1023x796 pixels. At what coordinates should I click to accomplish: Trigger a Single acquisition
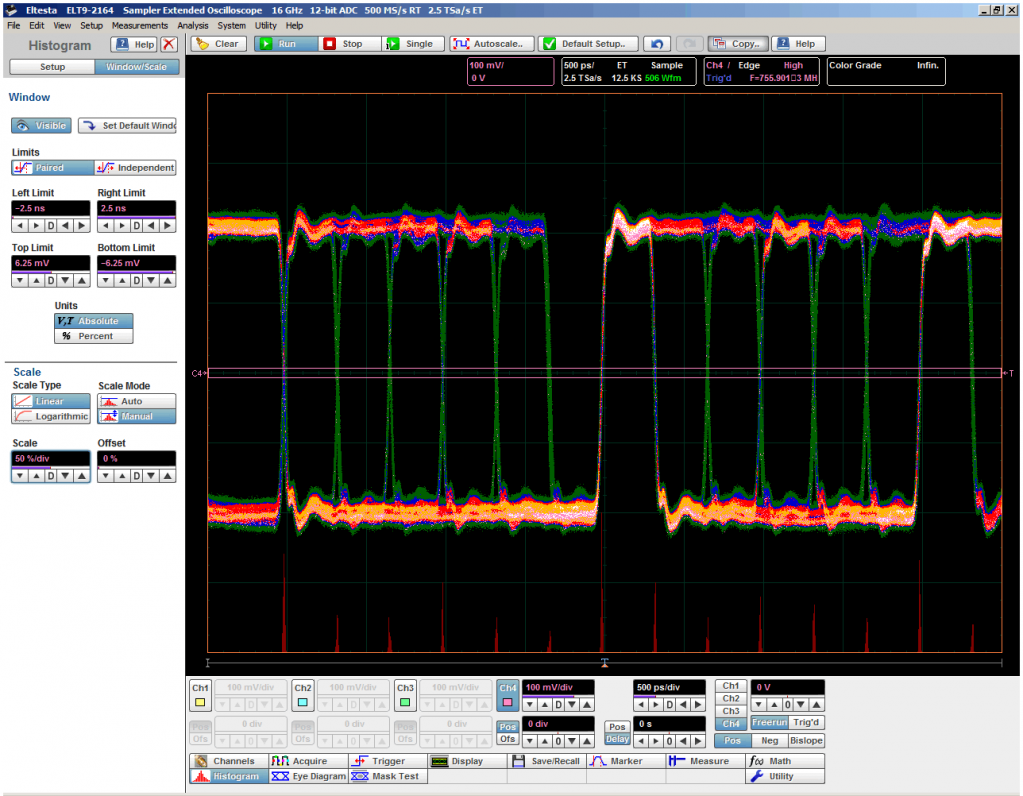coord(410,44)
